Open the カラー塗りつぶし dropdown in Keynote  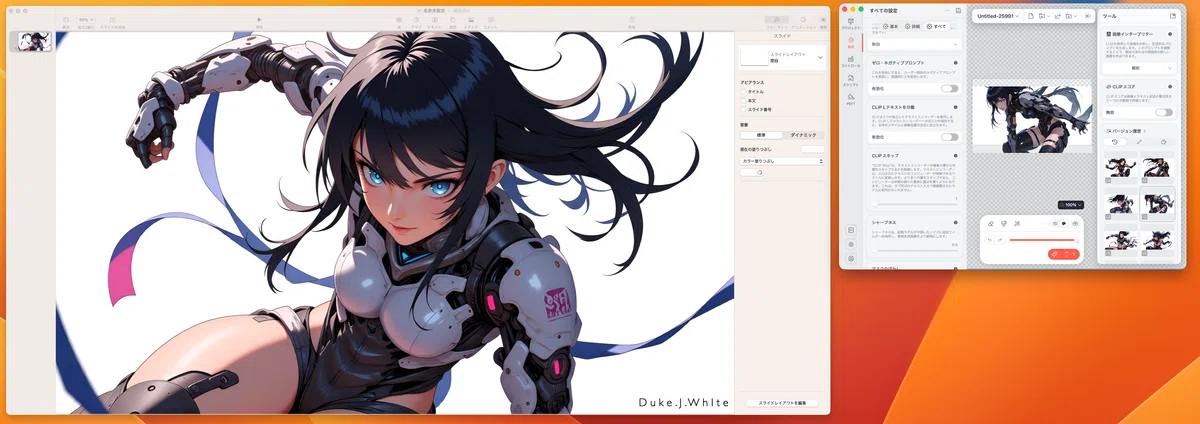coord(782,161)
